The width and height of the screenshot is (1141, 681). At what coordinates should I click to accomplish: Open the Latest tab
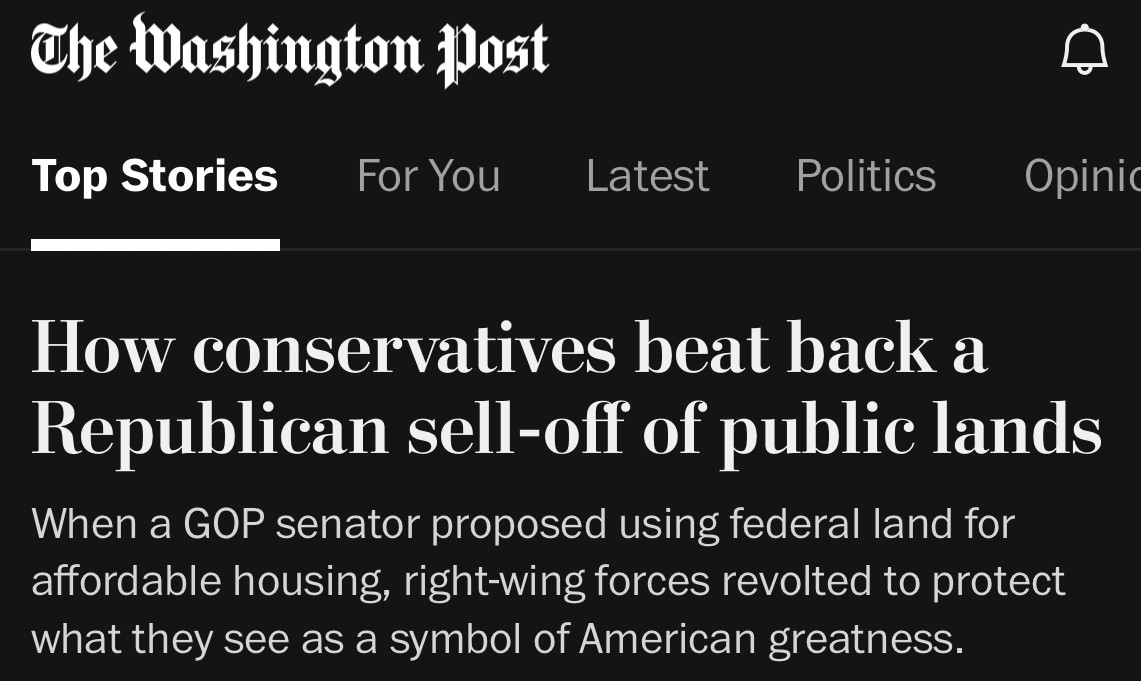tap(648, 176)
